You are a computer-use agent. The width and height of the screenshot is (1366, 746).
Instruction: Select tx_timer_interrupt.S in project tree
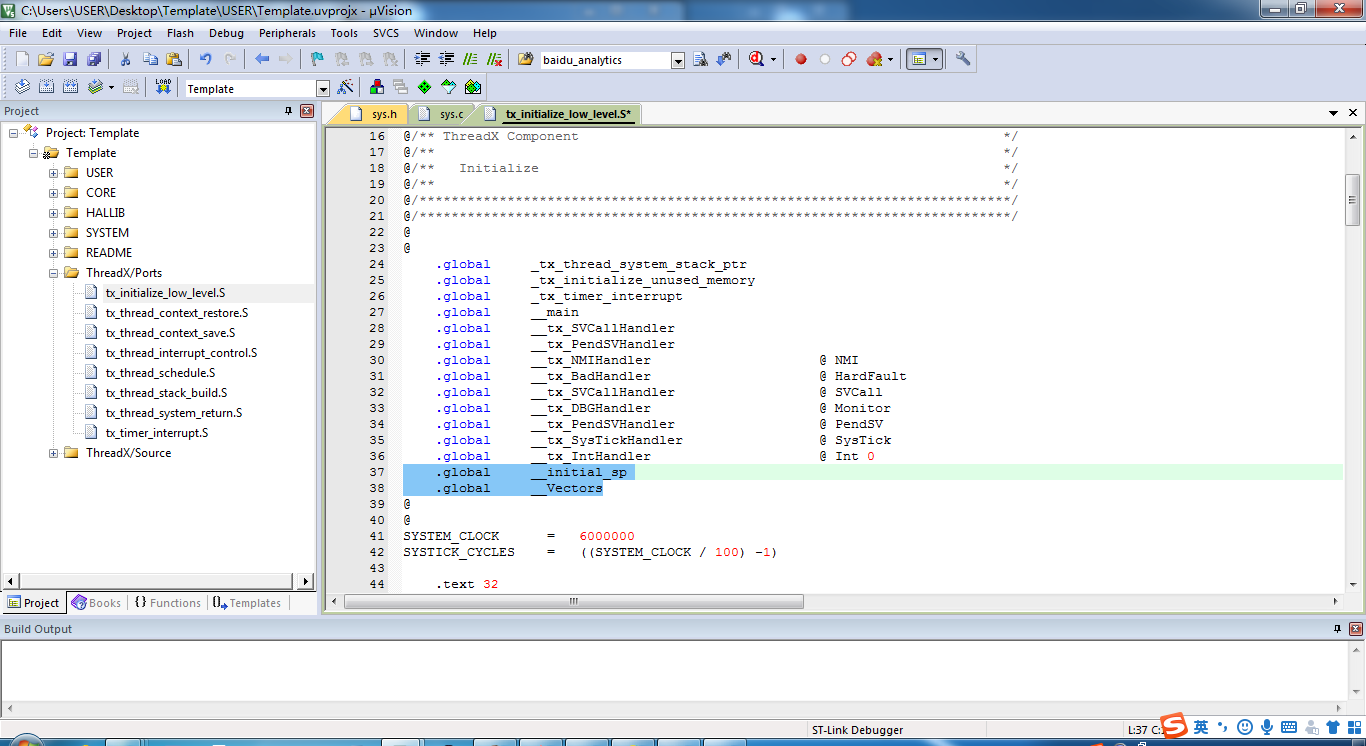[157, 433]
